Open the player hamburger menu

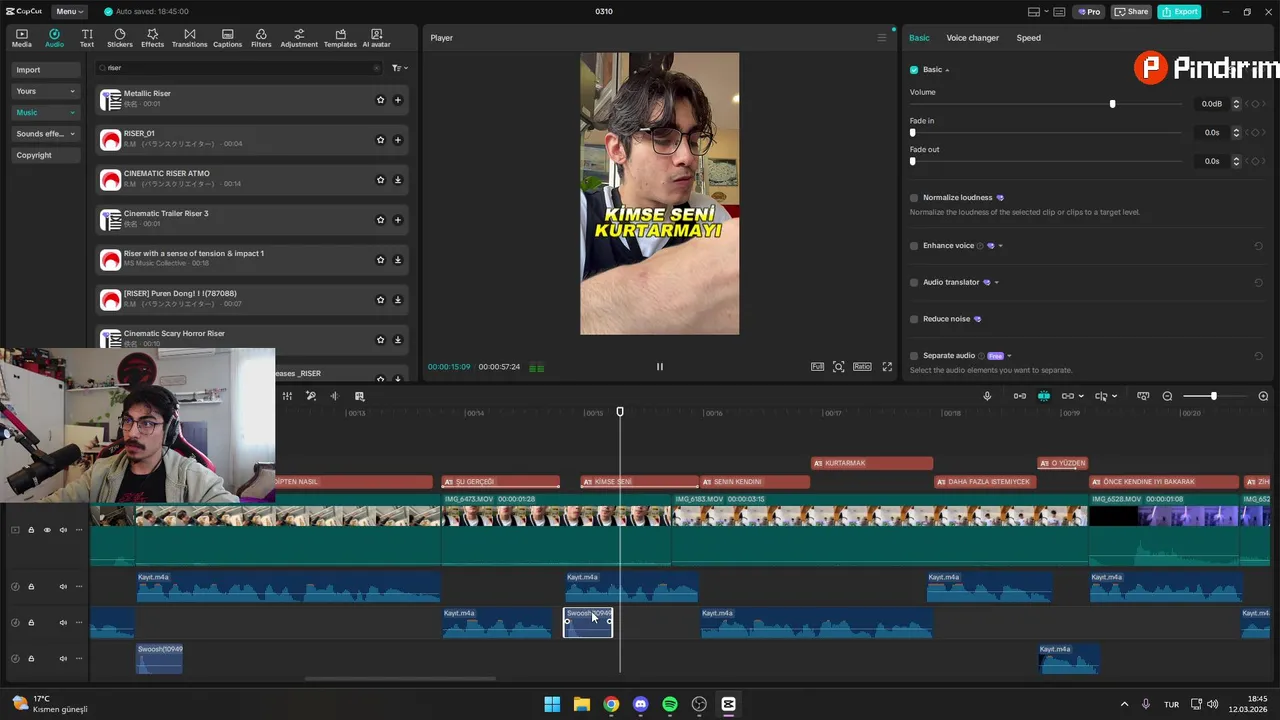point(881,38)
